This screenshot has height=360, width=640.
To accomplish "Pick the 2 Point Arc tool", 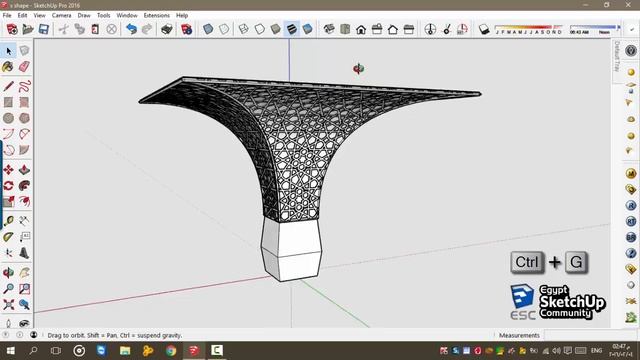I will coord(24,134).
